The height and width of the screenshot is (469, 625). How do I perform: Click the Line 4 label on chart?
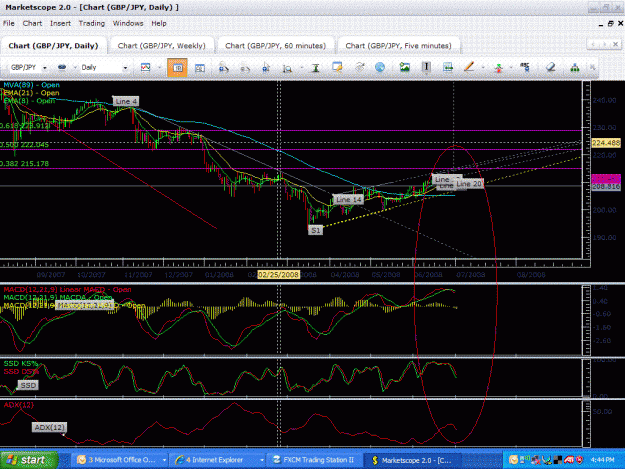pyautogui.click(x=126, y=101)
